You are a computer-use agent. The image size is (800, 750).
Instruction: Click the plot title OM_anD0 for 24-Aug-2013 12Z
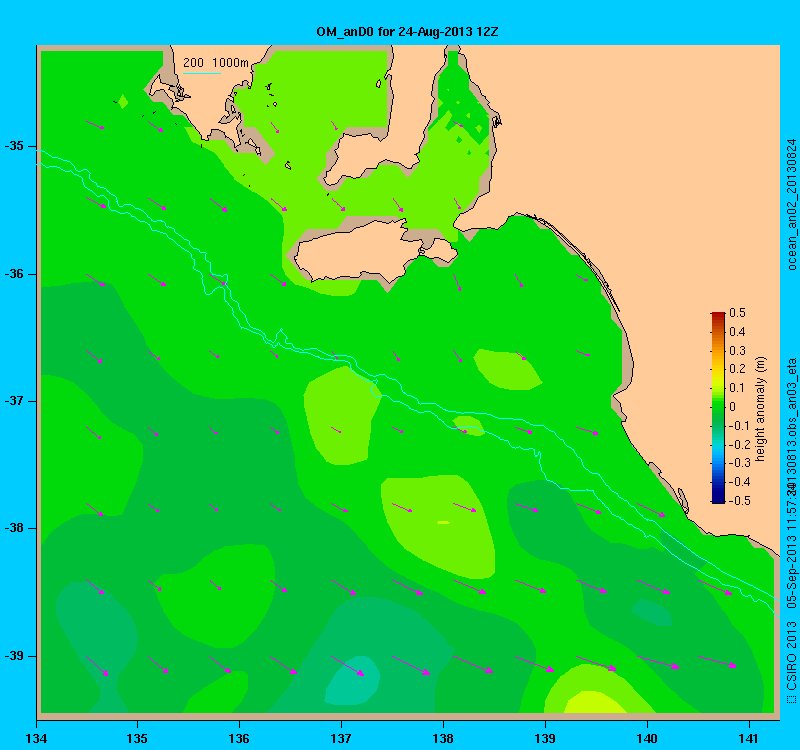pyautogui.click(x=407, y=32)
